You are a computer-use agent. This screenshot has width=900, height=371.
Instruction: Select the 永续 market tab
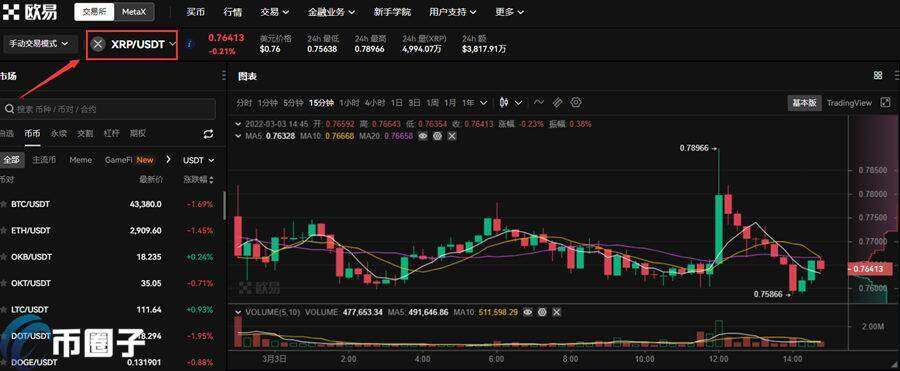pos(59,133)
